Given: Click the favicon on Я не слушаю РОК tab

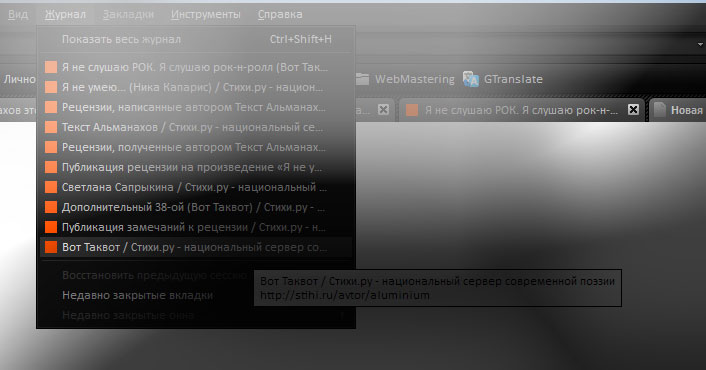Looking at the screenshot, I should coord(412,110).
